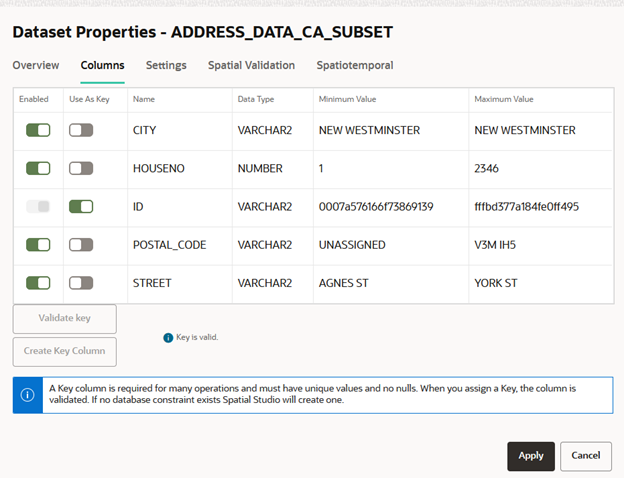624x478 pixels.
Task: Select the Spatiotemporal tab
Action: coord(354,66)
